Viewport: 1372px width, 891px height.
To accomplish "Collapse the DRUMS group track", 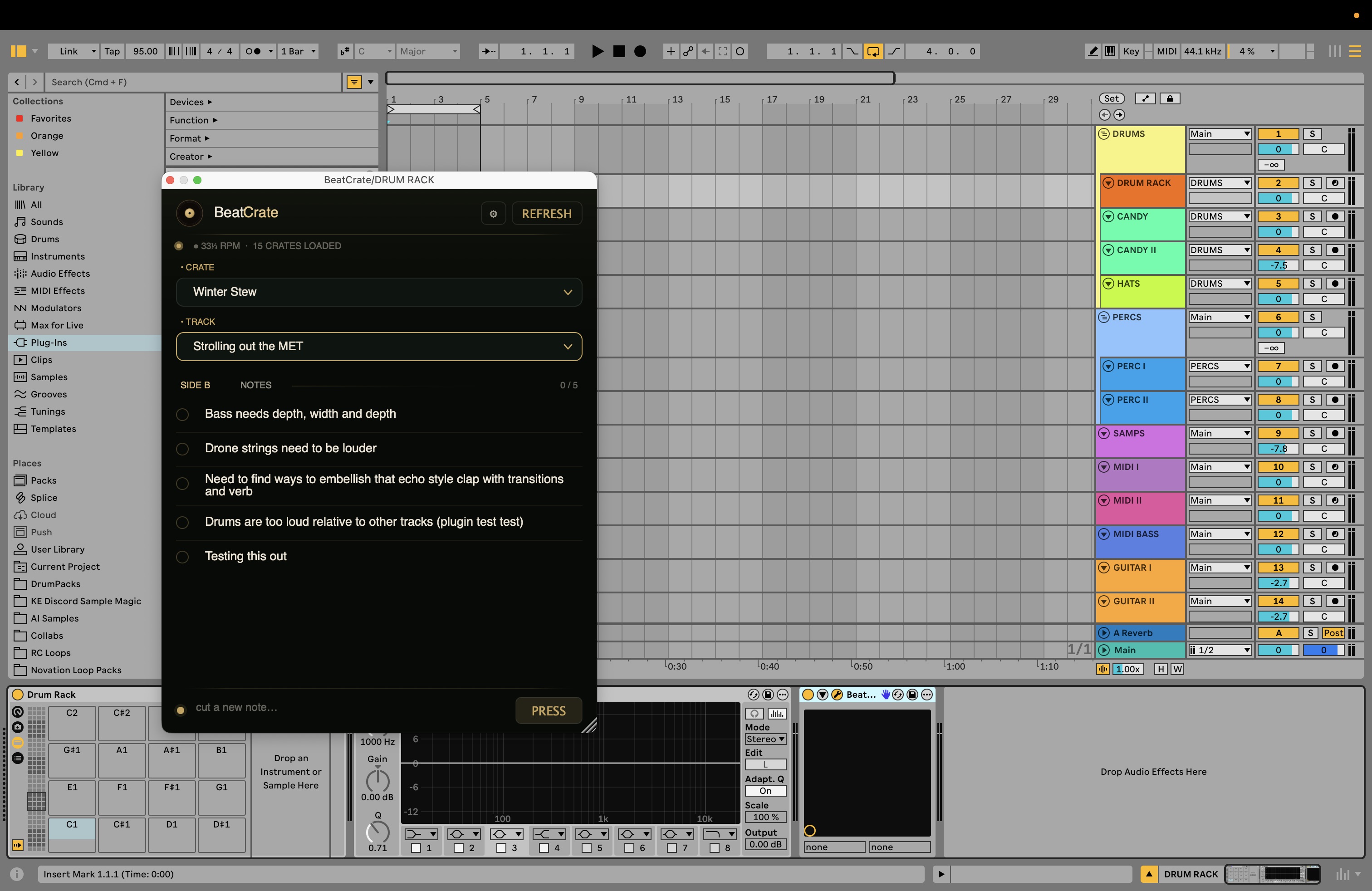I will [1104, 134].
